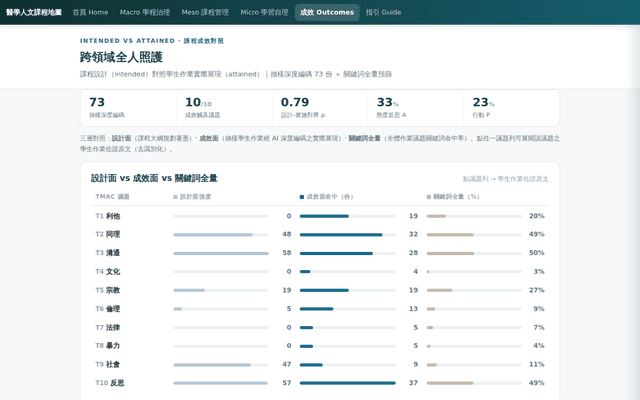Click the 設計面 vs 成效面 vs 關鍵詞全量 heading
Image resolution: width=640 pixels, height=400 pixels.
tap(154, 178)
